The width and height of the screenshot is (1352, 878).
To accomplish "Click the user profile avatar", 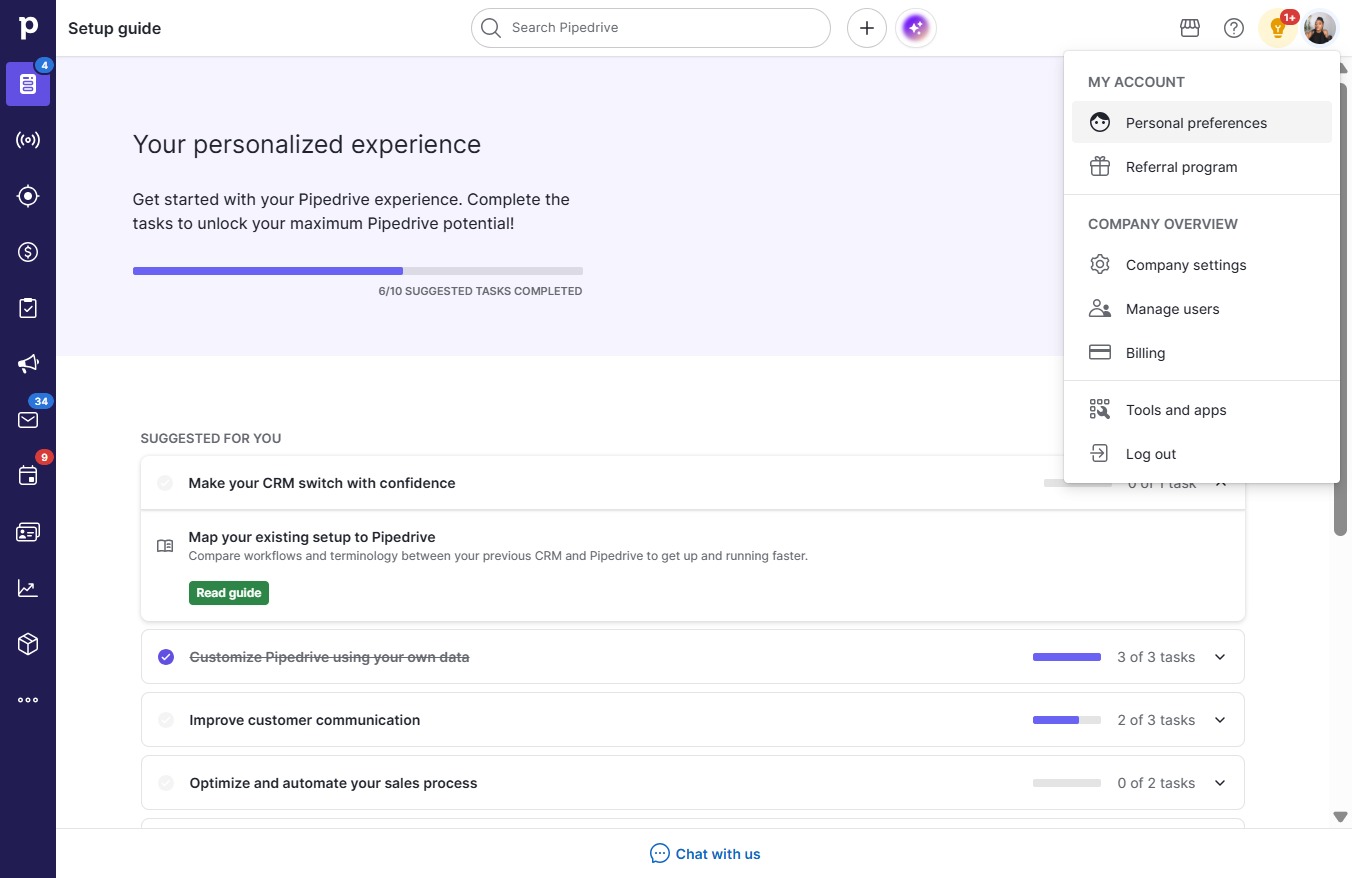I will click(1320, 28).
